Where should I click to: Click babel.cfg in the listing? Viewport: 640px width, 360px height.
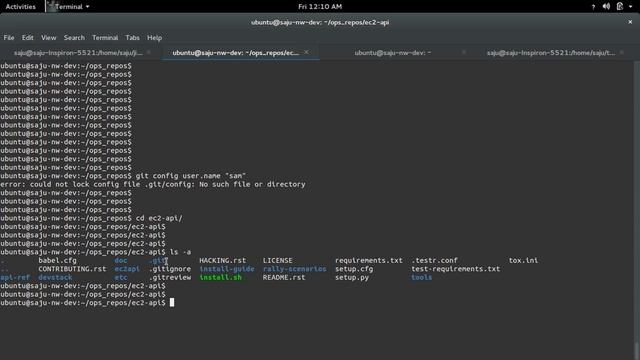pos(57,260)
